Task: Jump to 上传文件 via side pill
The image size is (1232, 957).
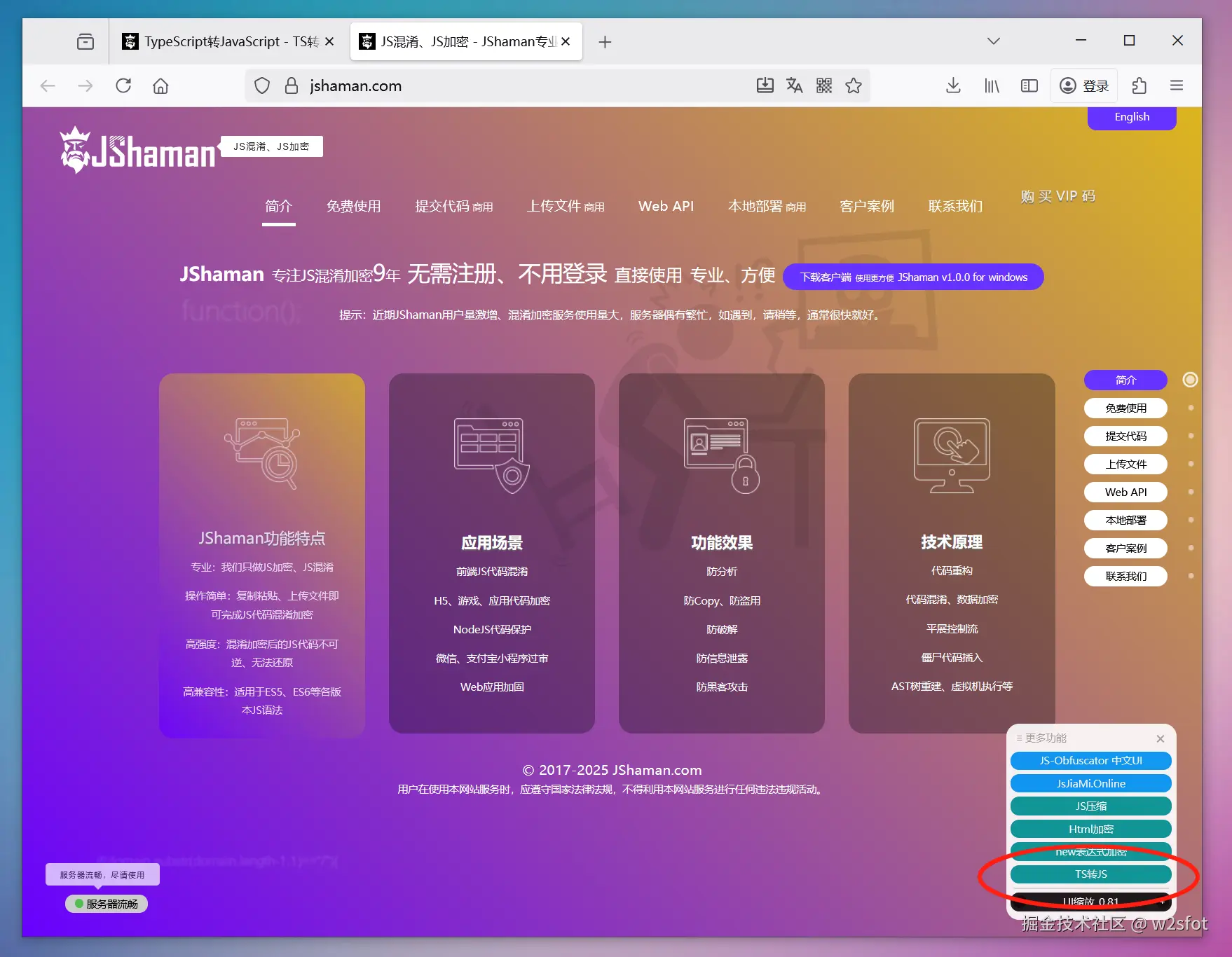Action: 1125,464
